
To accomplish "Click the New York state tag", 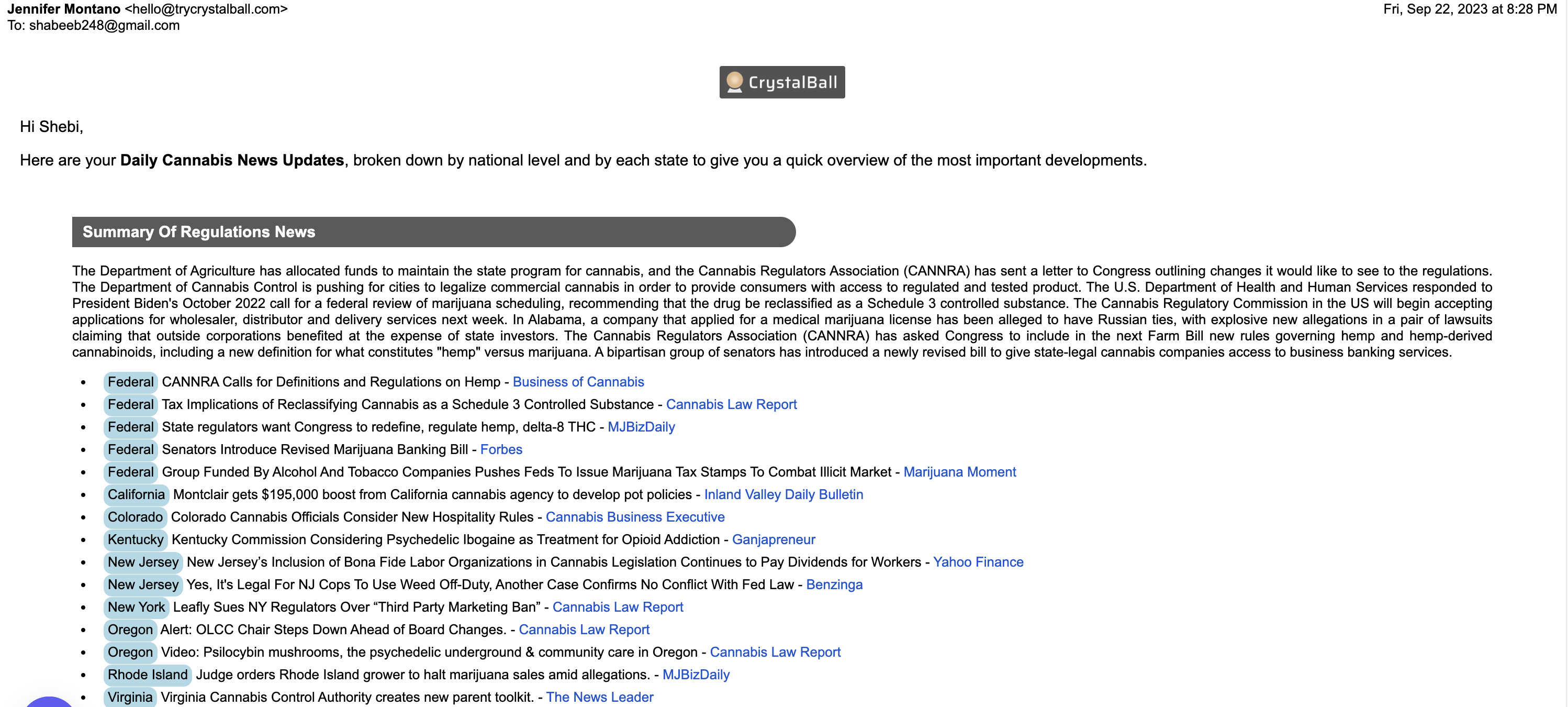I will click(x=137, y=607).
